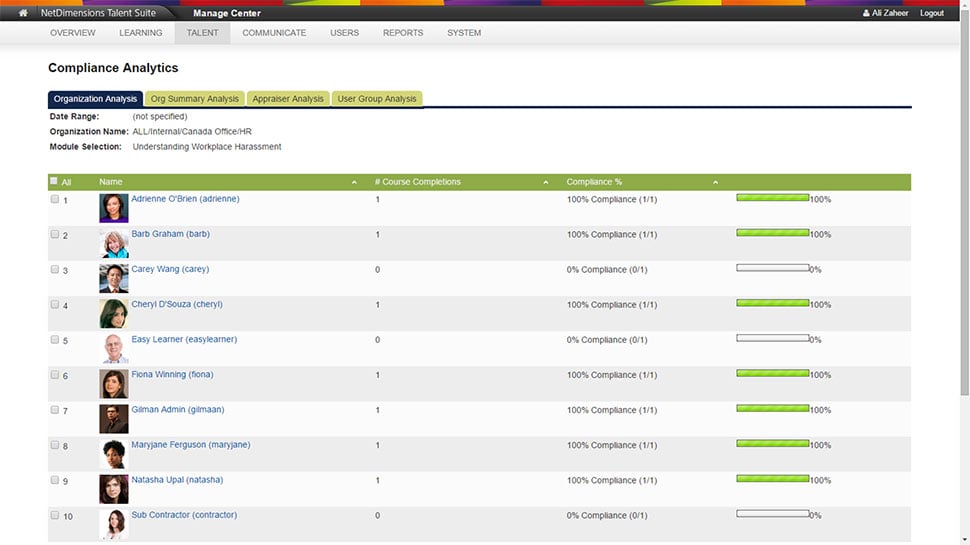Open the OVERVIEW menu
This screenshot has width=970, height=545.
73,33
